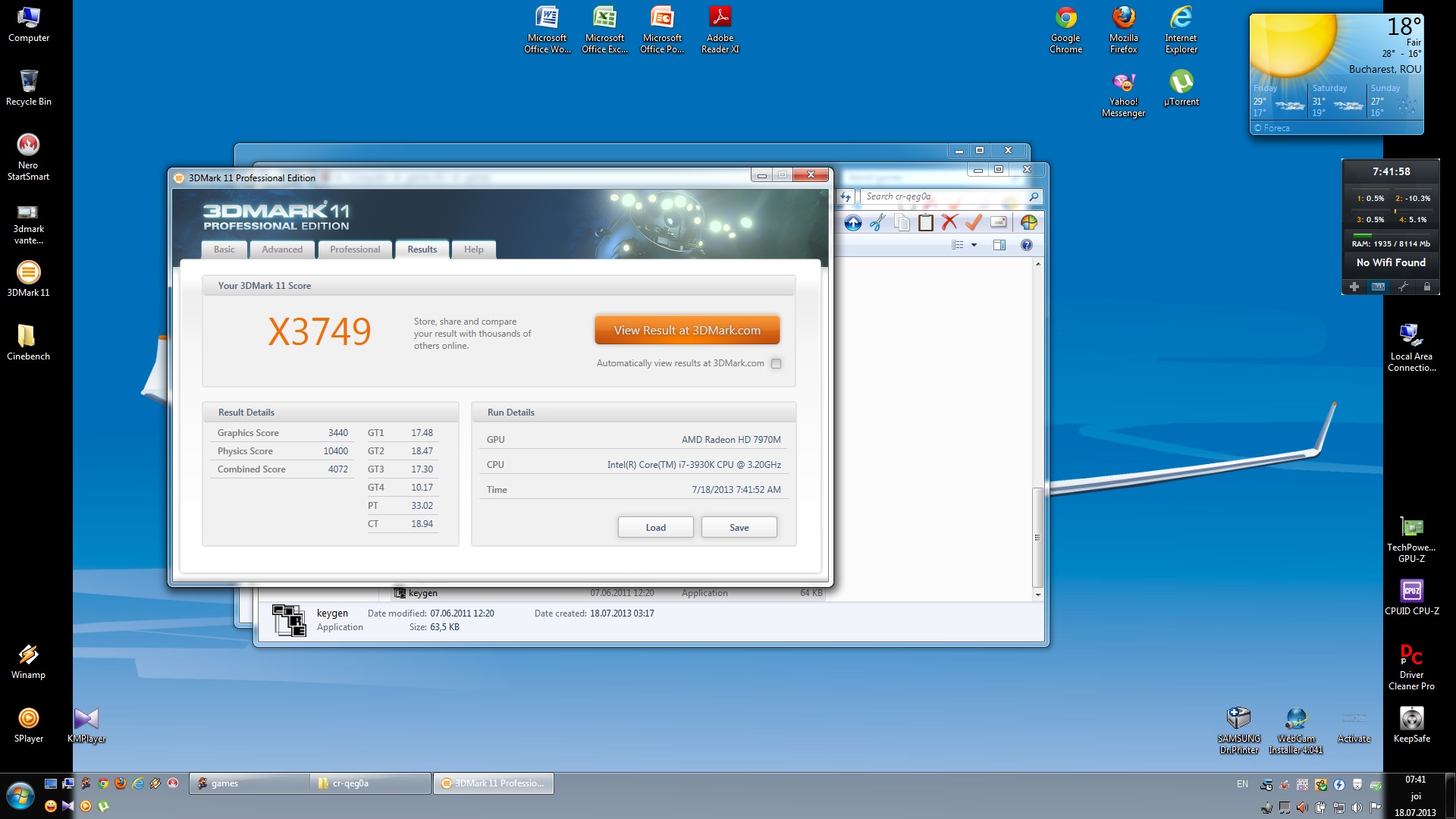Select the Results tab
The height and width of the screenshot is (819, 1456).
tap(422, 249)
